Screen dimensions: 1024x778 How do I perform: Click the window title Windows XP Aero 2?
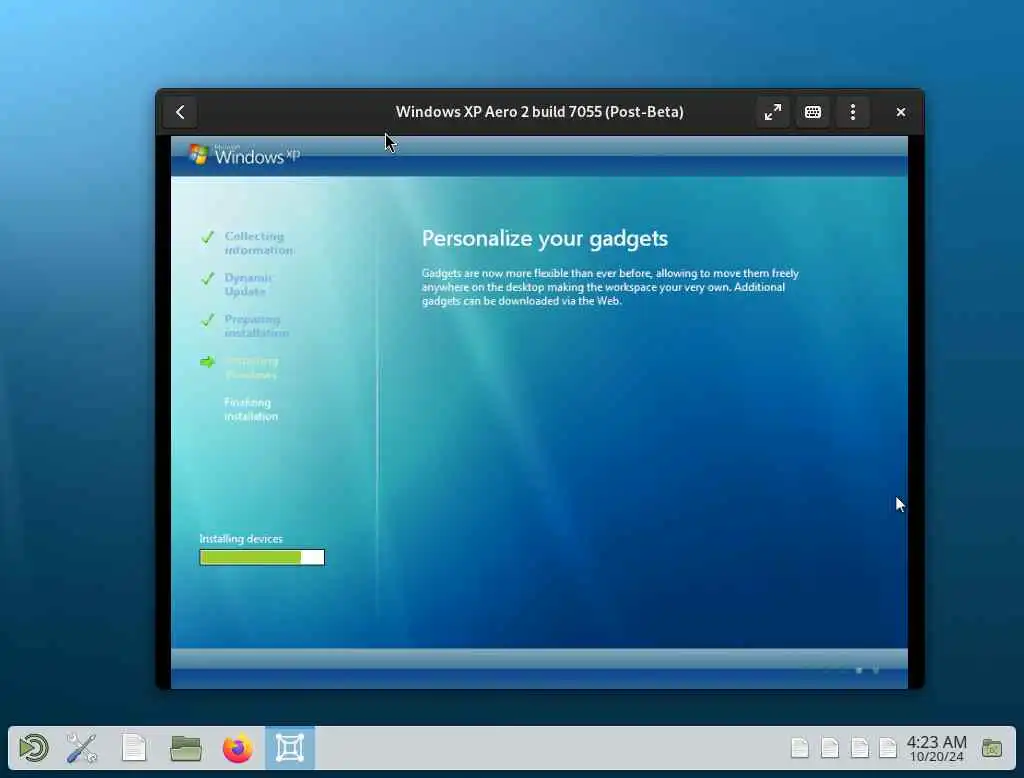pyautogui.click(x=539, y=112)
